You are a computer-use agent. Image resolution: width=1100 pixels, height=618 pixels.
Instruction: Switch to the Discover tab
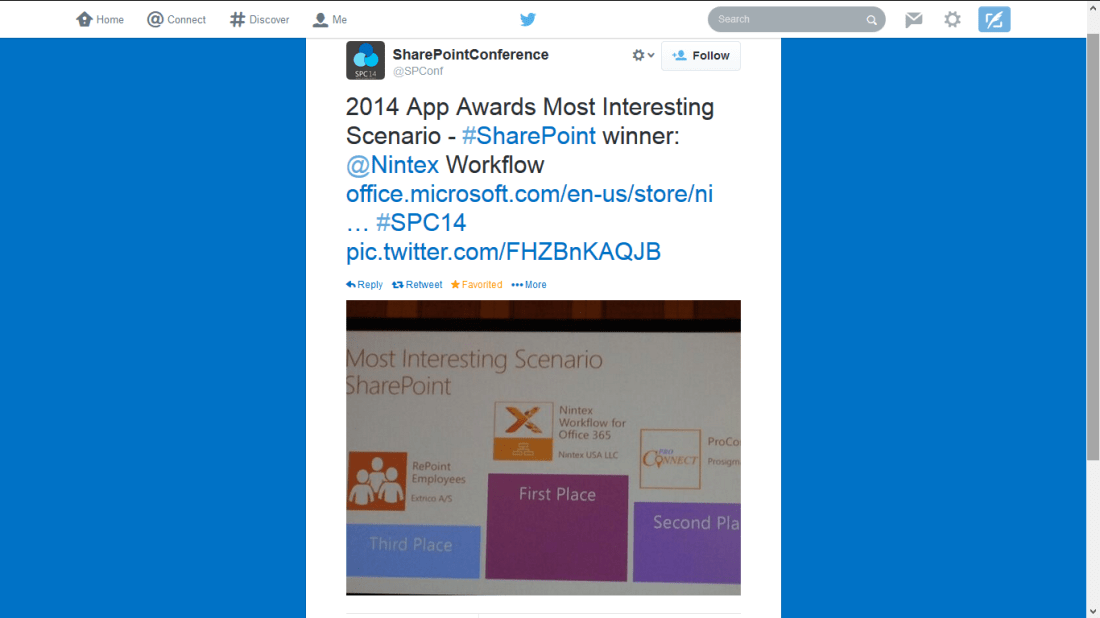pyautogui.click(x=259, y=19)
